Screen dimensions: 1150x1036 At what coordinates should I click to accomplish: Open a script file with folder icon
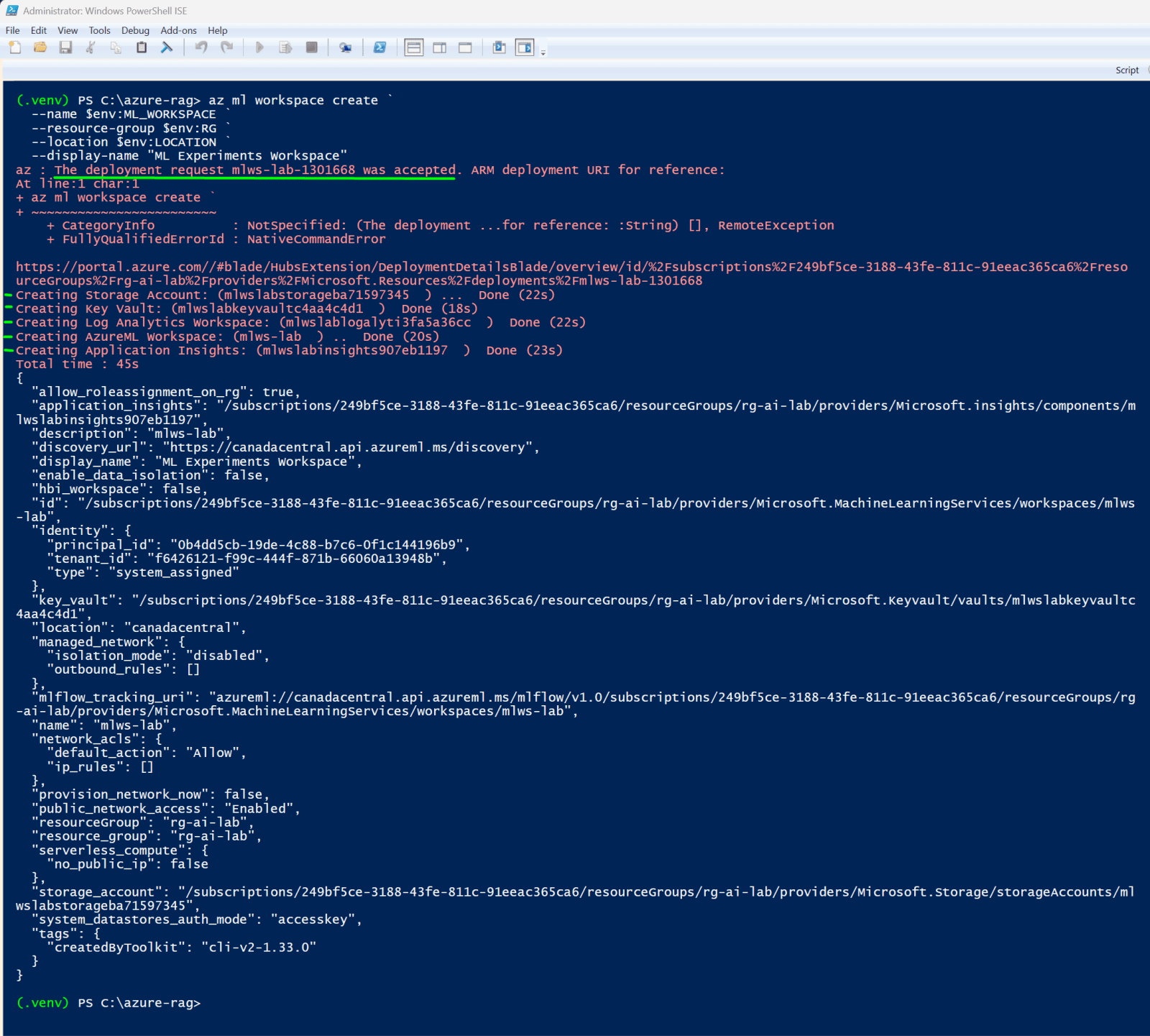40,47
